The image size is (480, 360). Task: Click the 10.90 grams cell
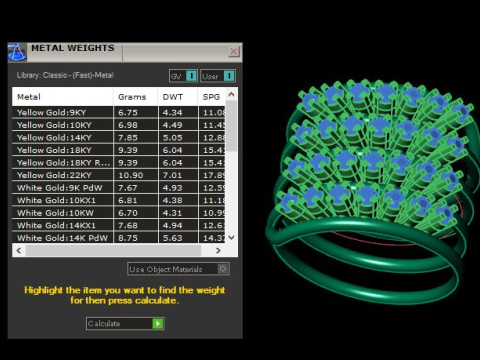[136, 175]
